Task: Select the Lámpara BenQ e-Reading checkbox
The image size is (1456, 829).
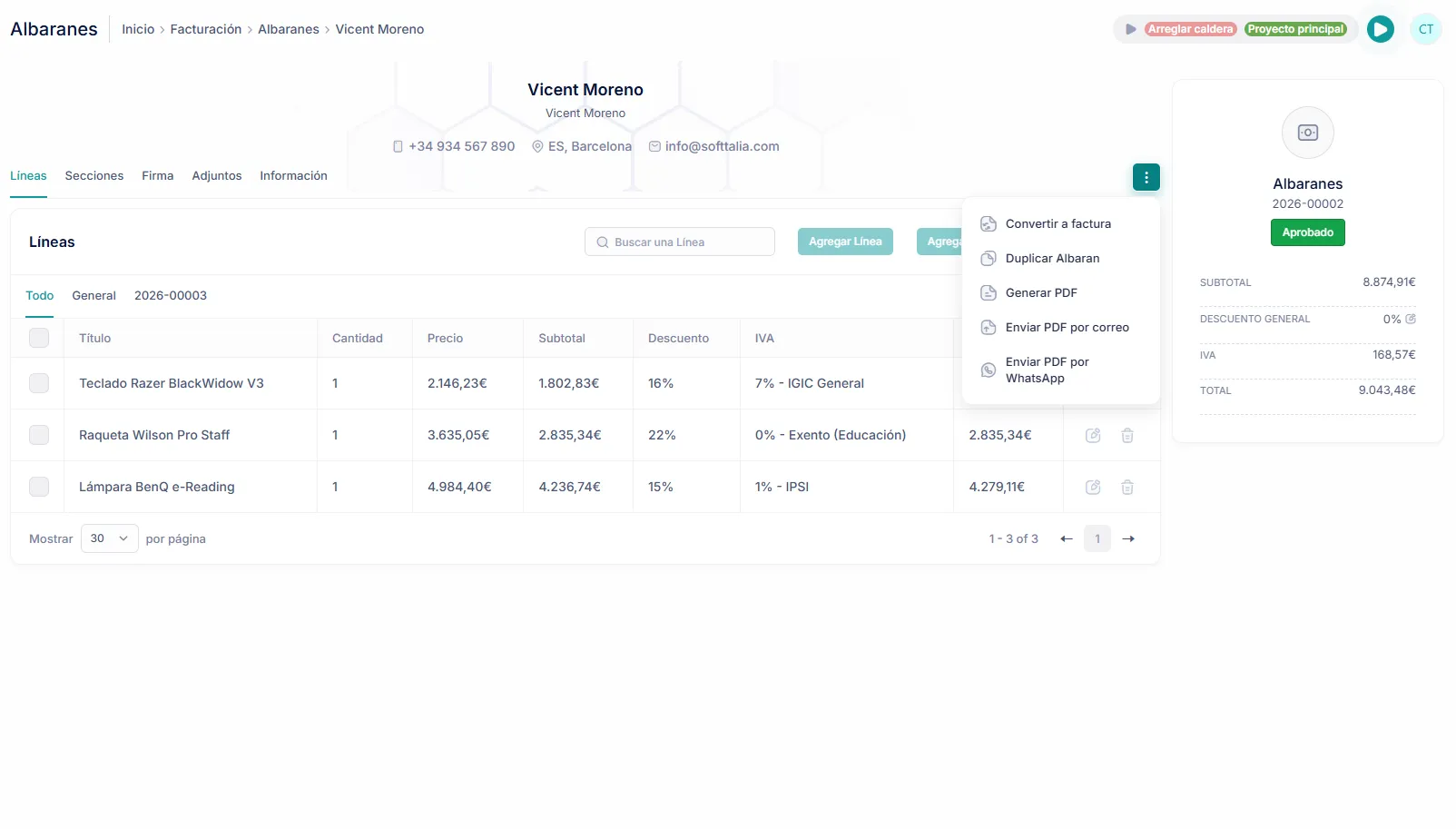Action: point(39,487)
